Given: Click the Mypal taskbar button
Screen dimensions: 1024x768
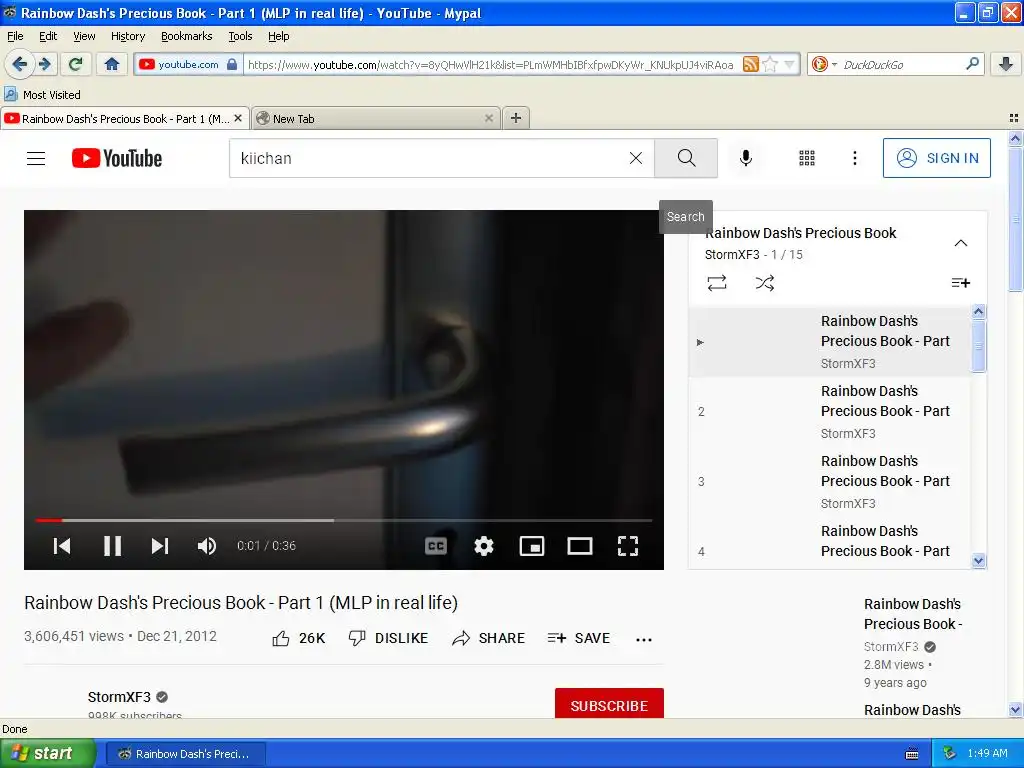Looking at the screenshot, I should (x=185, y=754).
